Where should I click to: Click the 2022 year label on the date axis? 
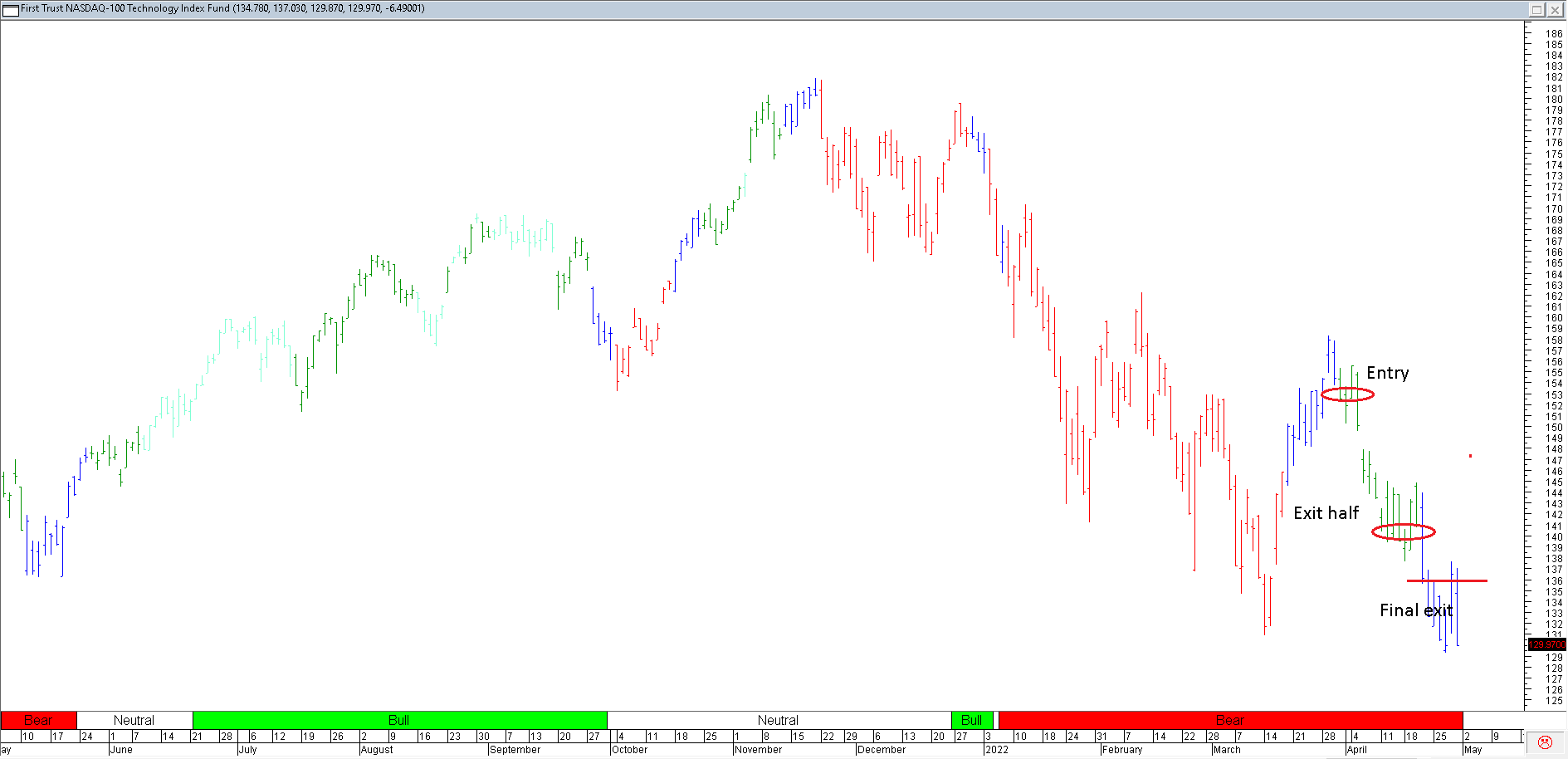click(x=997, y=750)
